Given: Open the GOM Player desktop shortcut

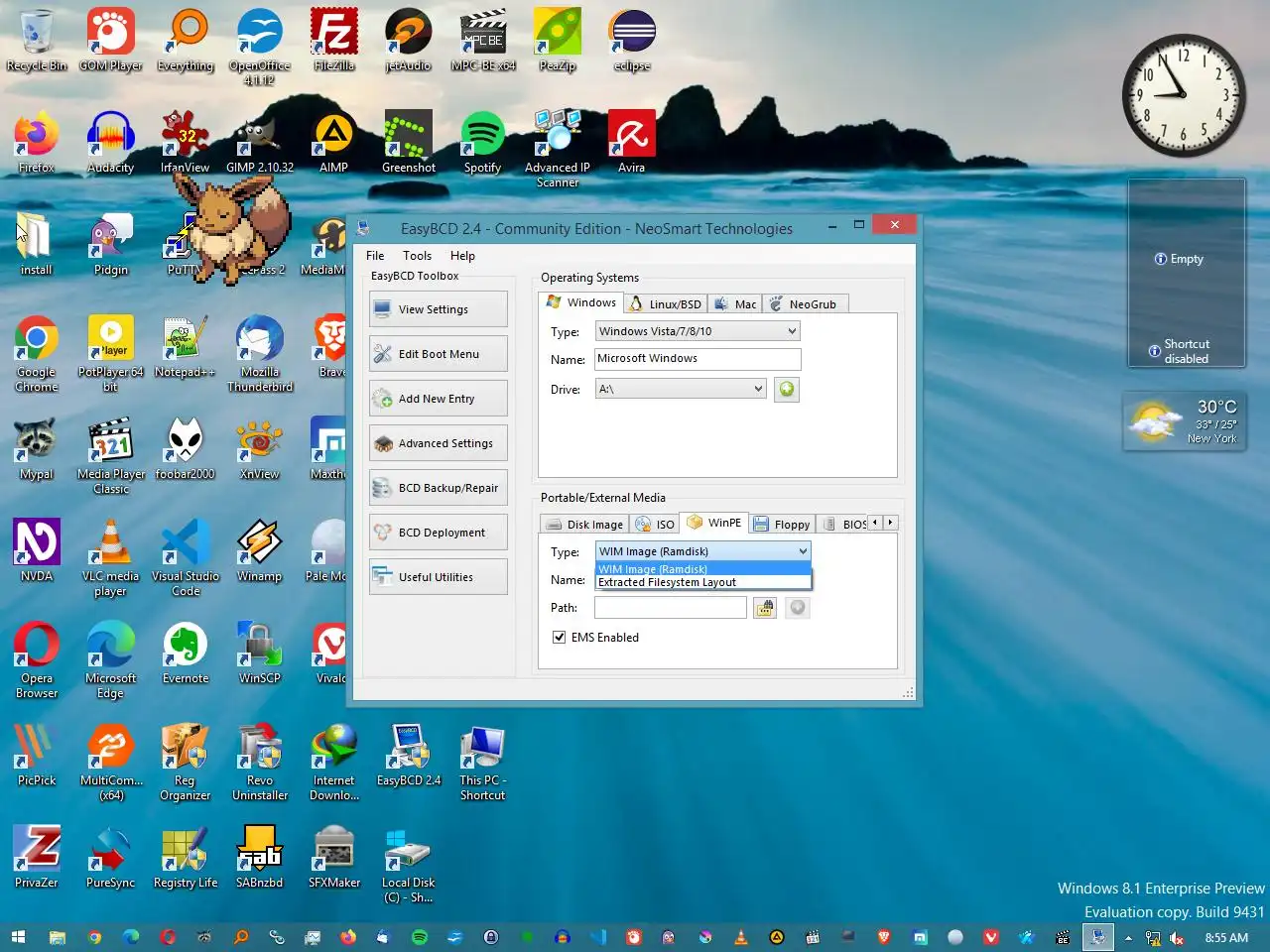Looking at the screenshot, I should [111, 40].
